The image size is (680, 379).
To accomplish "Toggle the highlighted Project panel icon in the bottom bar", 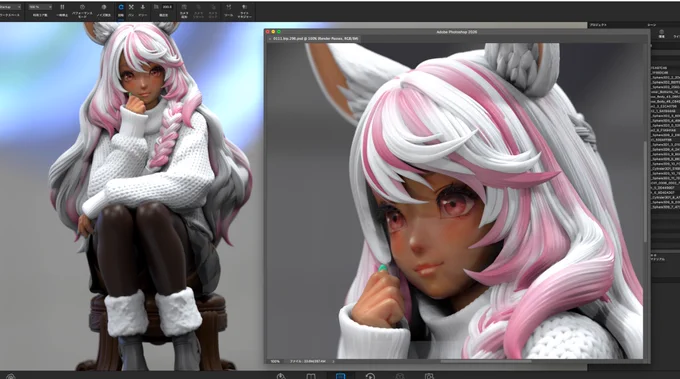I will [340, 376].
